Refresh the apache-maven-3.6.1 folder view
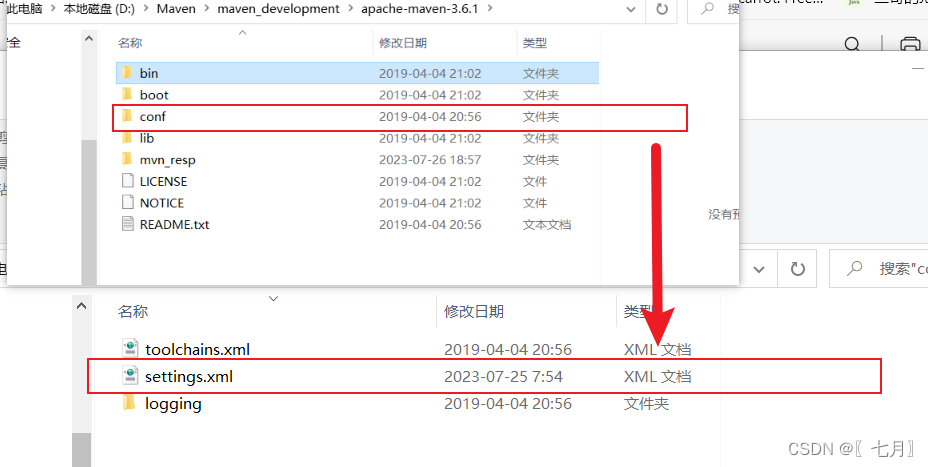The height and width of the screenshot is (467, 928). click(x=662, y=9)
